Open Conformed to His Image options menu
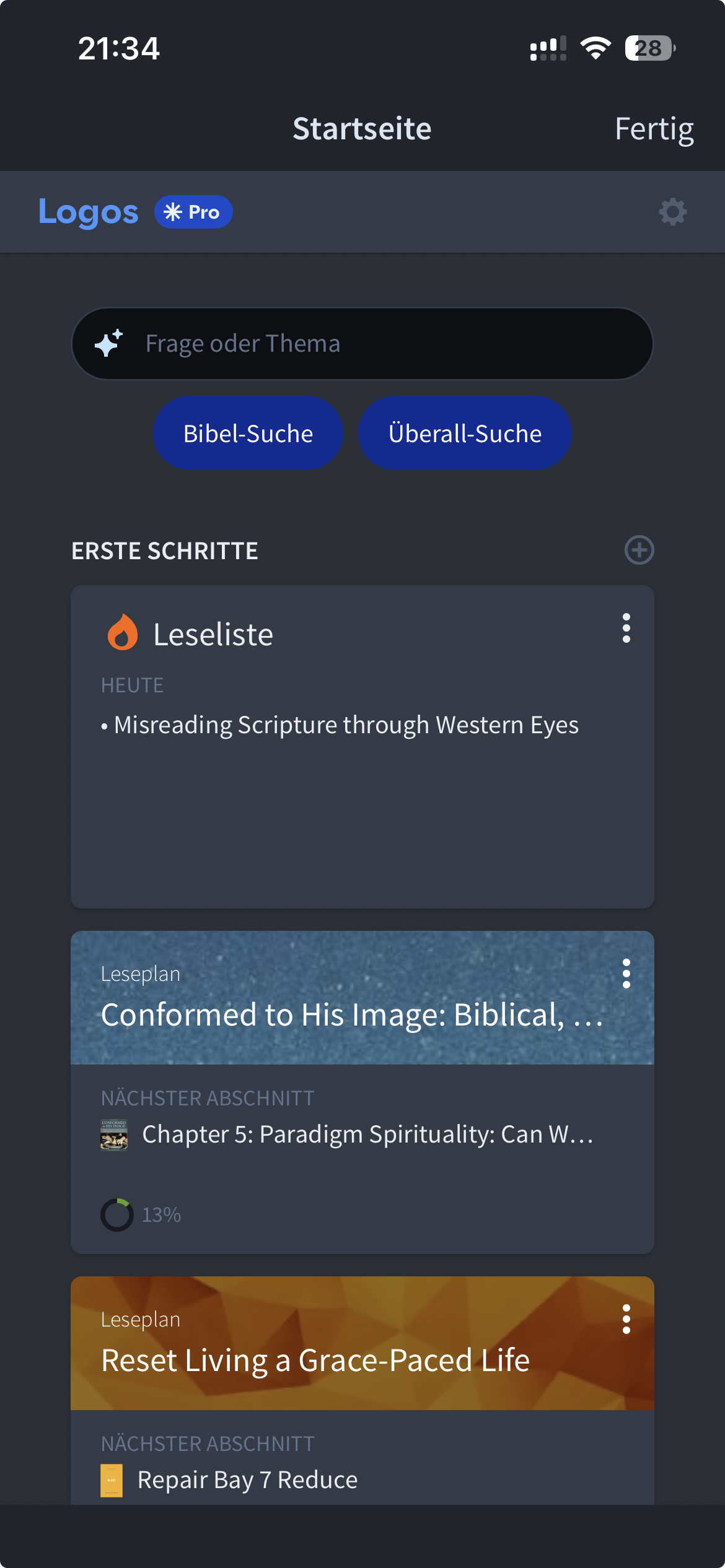725x1568 pixels. (626, 974)
